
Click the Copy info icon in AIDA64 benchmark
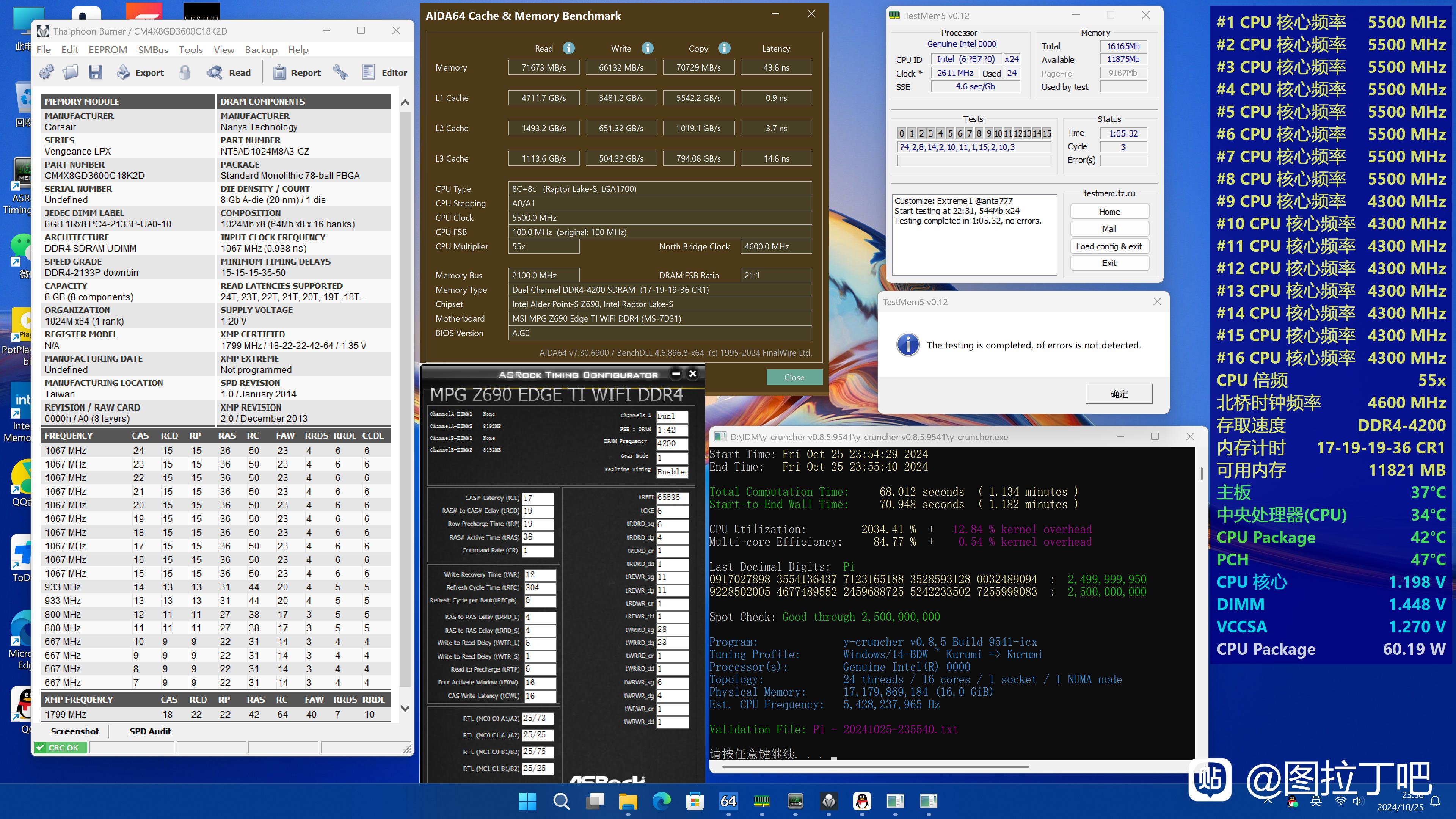click(724, 49)
